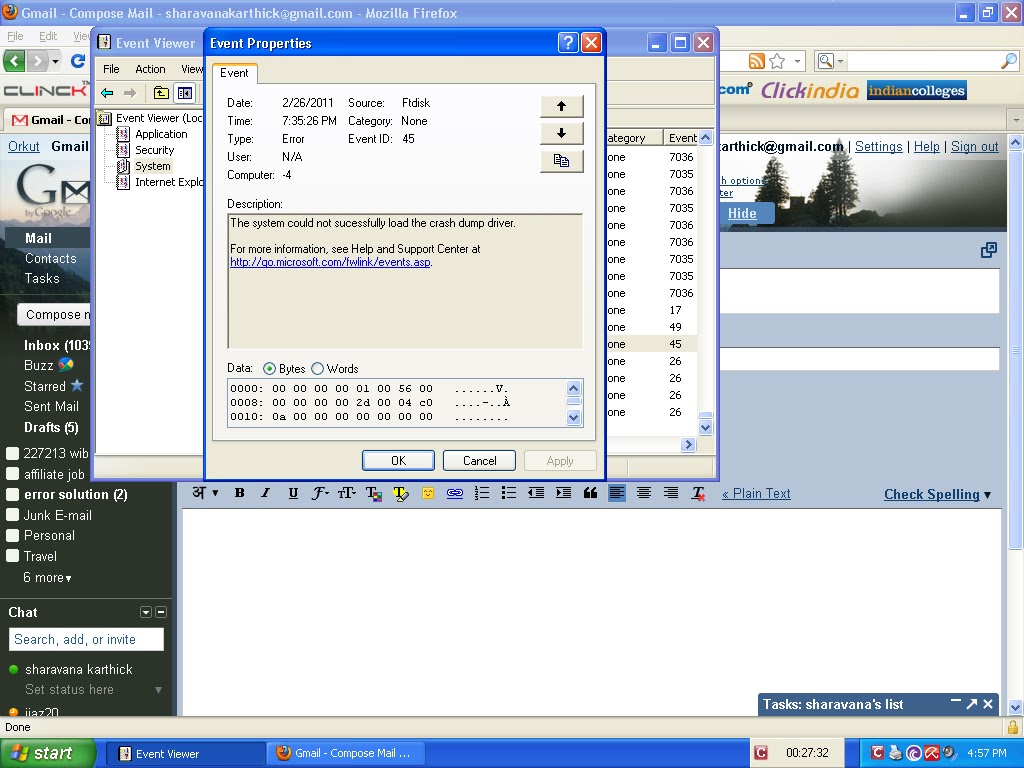Click the Gmail Settings link
The image size is (1024, 768).
point(878,146)
